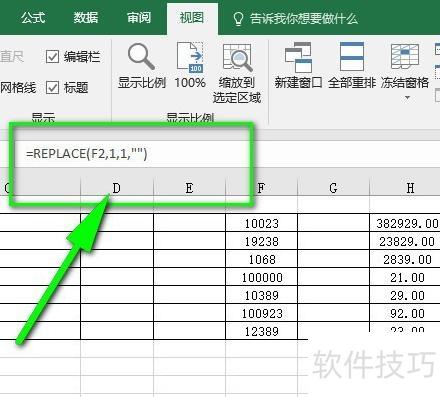Toggle the 标题 headings checkbox

pyautogui.click(x=52, y=87)
